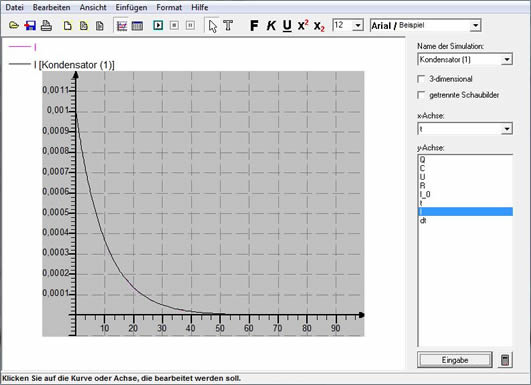Switch to the table view icon
Image resolution: width=531 pixels, height=385 pixels.
(137, 25)
